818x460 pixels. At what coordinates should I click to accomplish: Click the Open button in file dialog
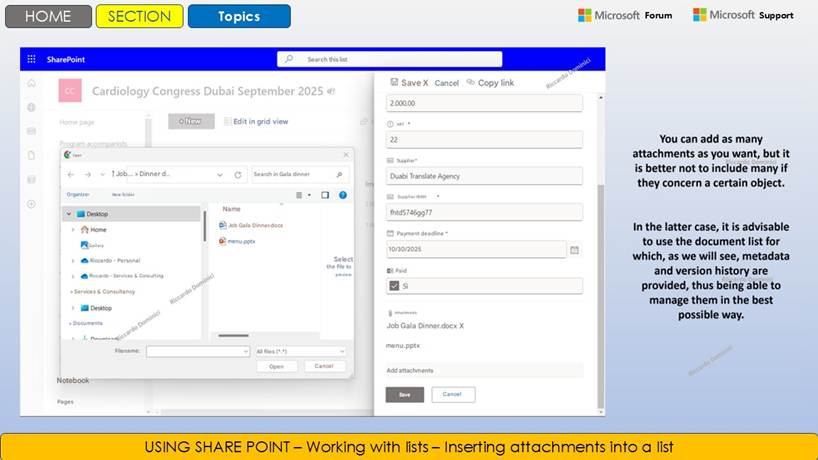point(276,366)
